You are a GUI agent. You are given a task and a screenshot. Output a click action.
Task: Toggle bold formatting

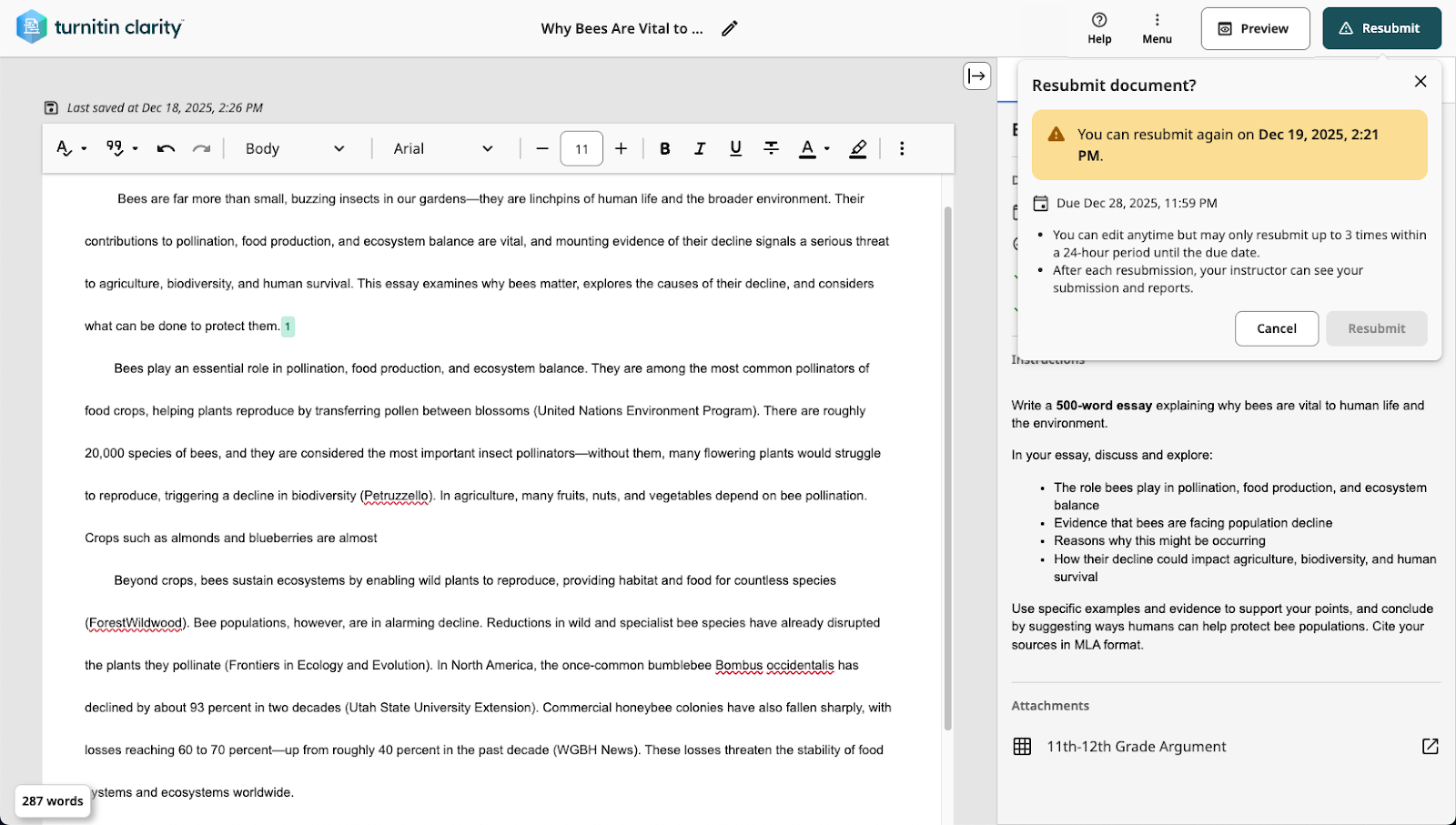(664, 148)
